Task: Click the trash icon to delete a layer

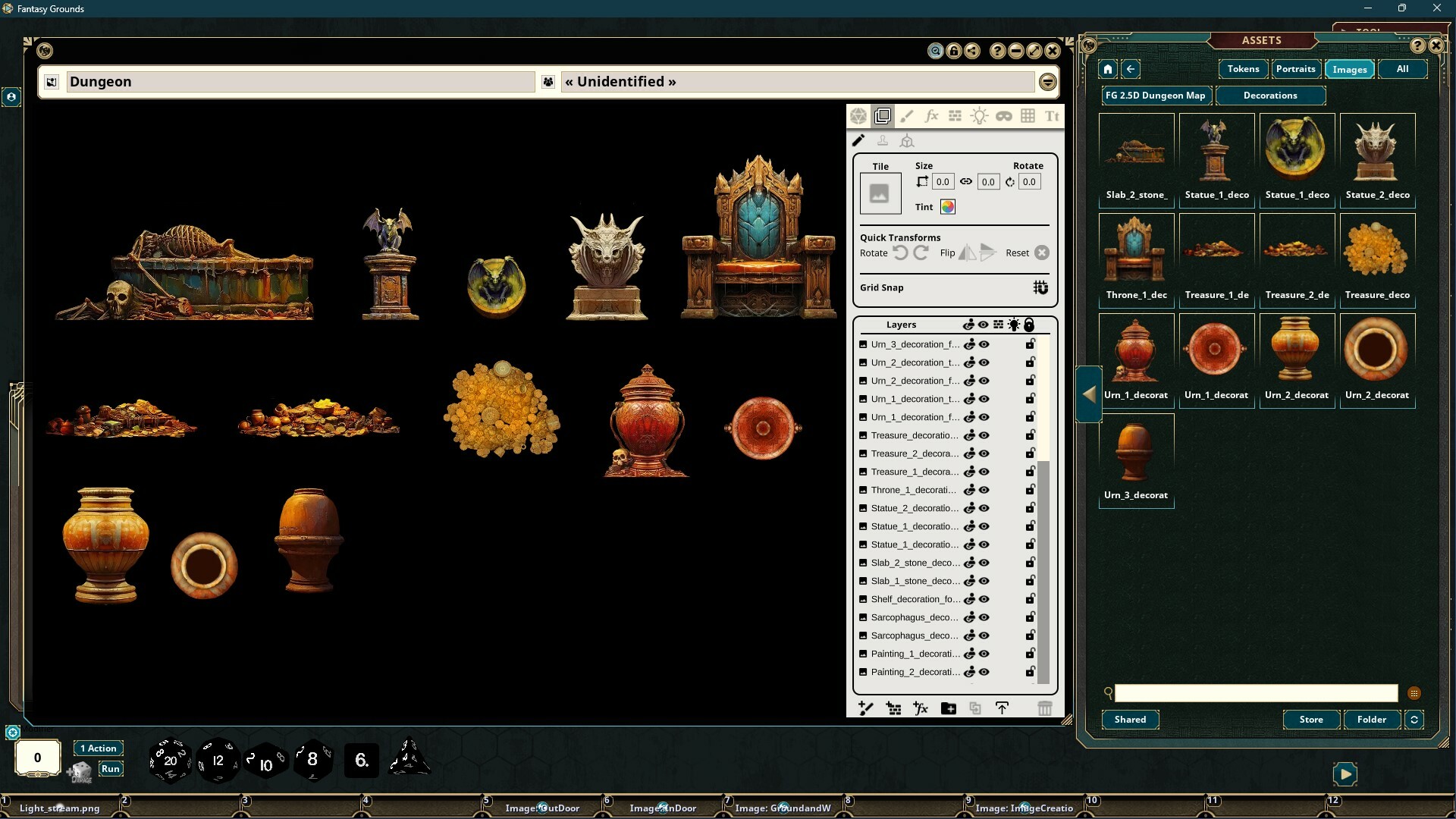Action: tap(1046, 708)
